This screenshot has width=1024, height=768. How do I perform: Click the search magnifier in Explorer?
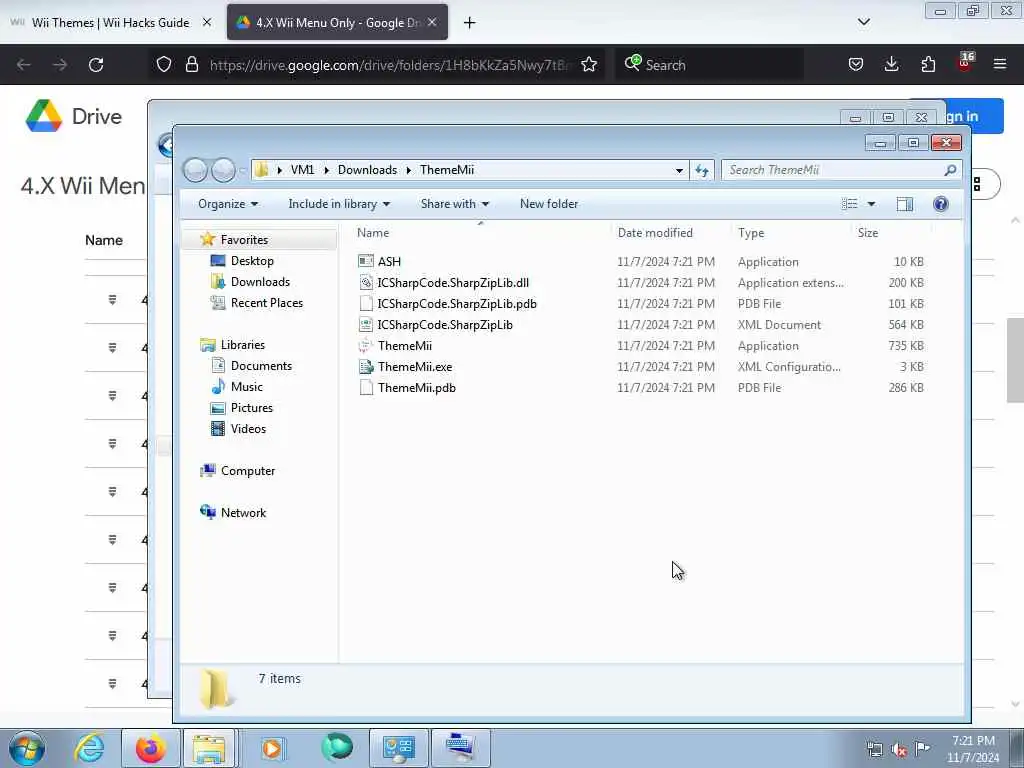950,170
